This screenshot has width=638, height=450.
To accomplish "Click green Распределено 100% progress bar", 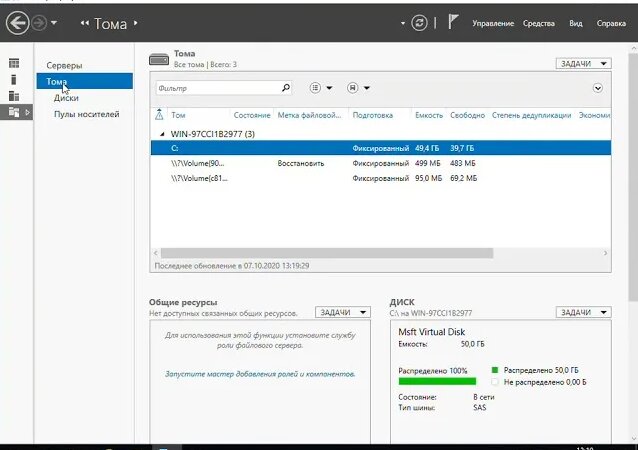I will pyautogui.click(x=437, y=381).
